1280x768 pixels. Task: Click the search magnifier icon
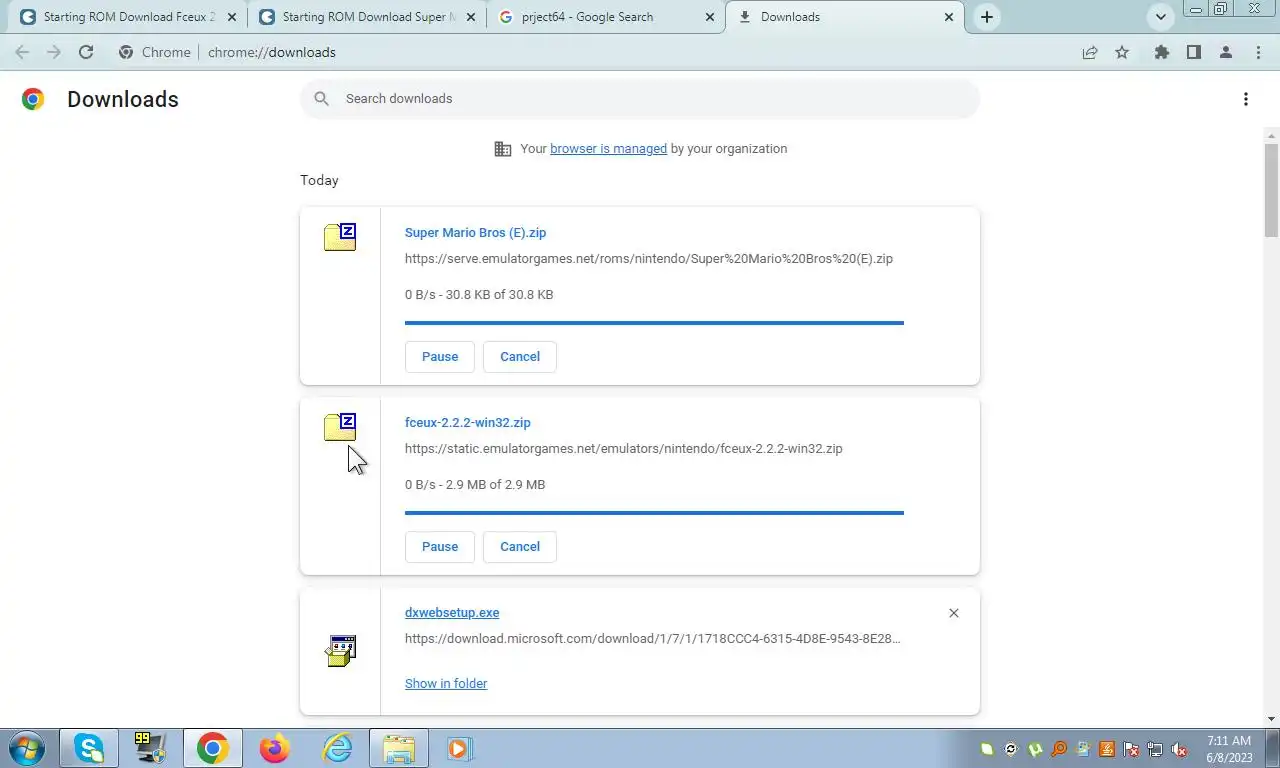[x=321, y=98]
